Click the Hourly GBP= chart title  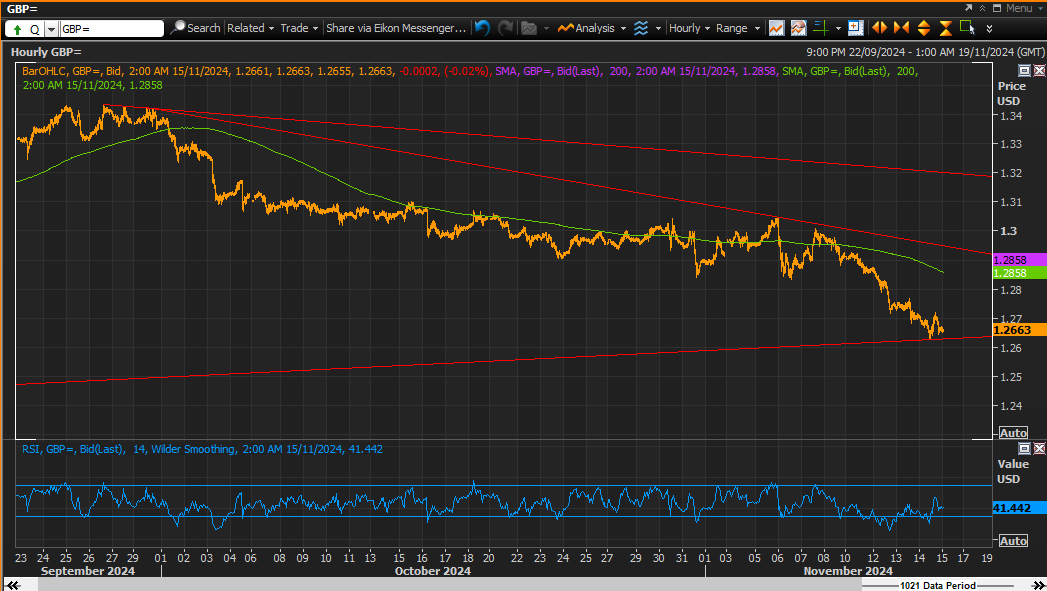[46, 52]
